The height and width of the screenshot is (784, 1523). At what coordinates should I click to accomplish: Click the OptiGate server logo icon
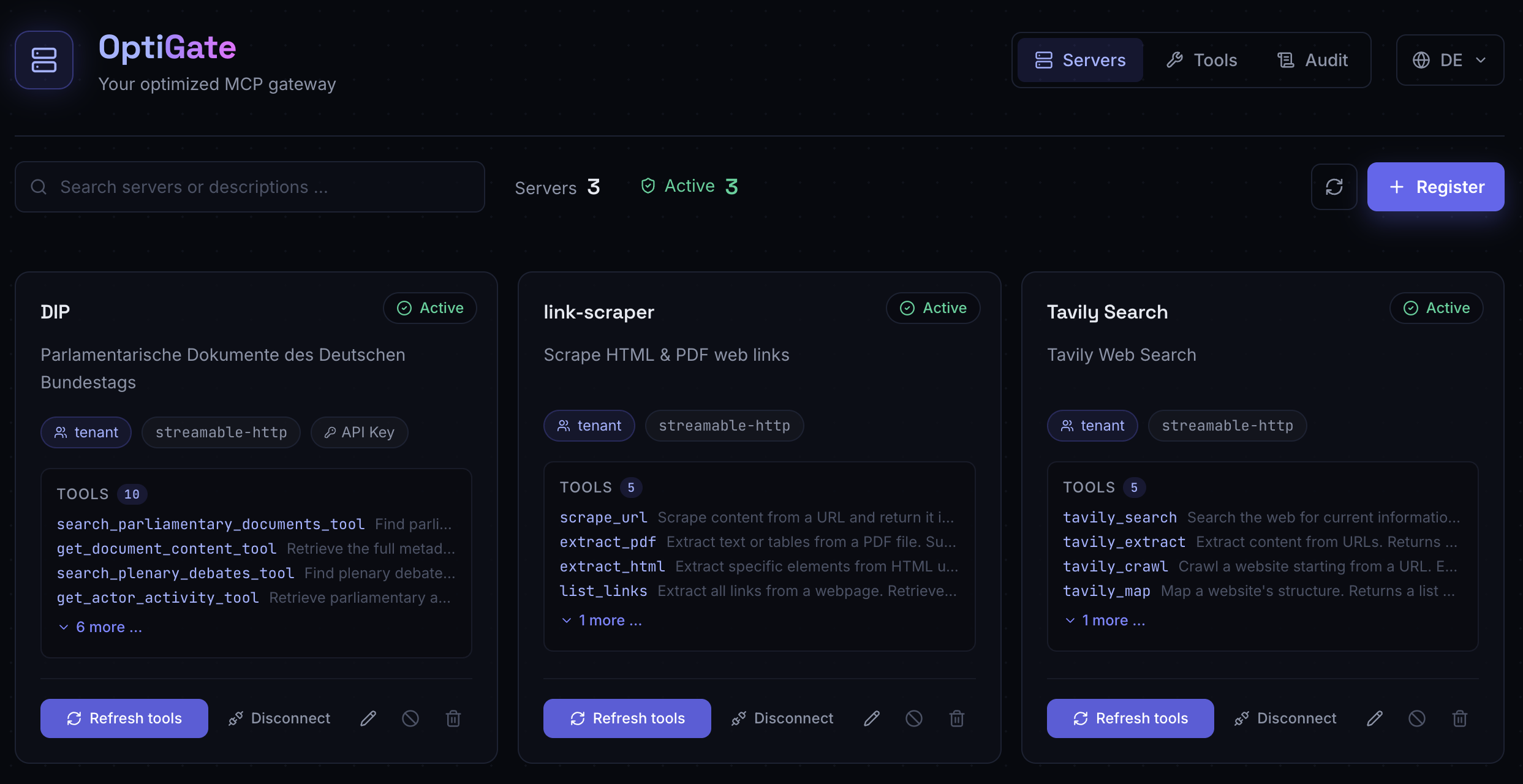[x=44, y=60]
